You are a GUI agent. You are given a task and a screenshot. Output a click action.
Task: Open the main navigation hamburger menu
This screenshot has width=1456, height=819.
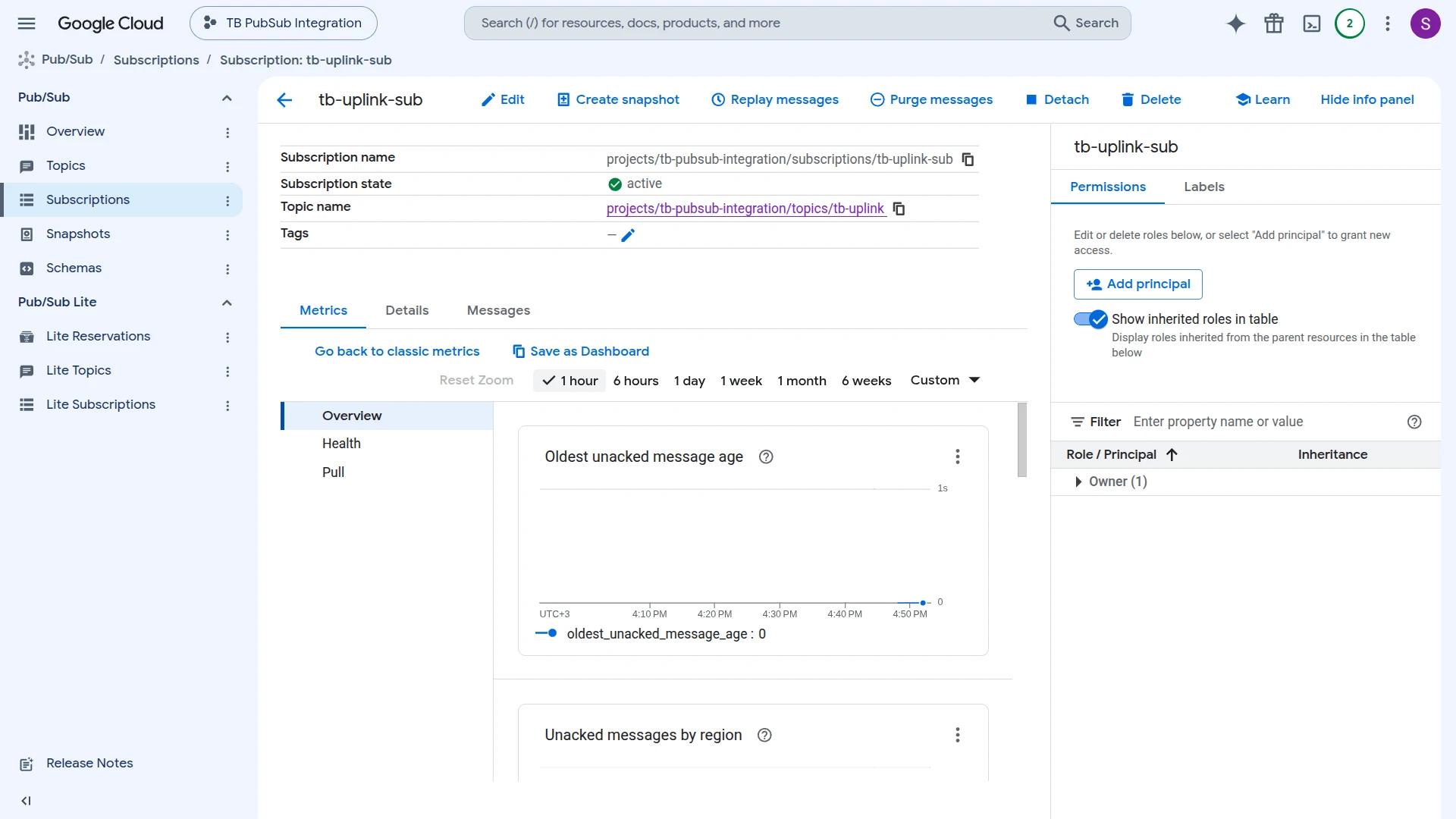click(x=27, y=24)
